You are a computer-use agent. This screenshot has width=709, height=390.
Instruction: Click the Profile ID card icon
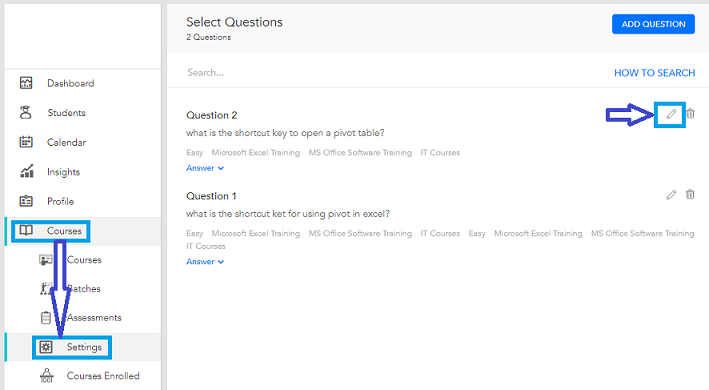tap(26, 201)
